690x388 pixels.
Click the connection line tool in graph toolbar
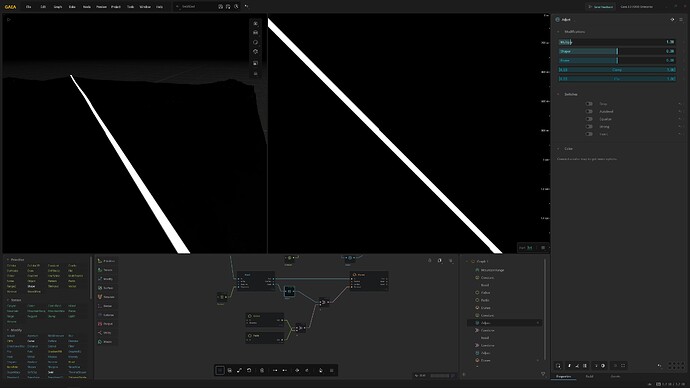point(239,370)
